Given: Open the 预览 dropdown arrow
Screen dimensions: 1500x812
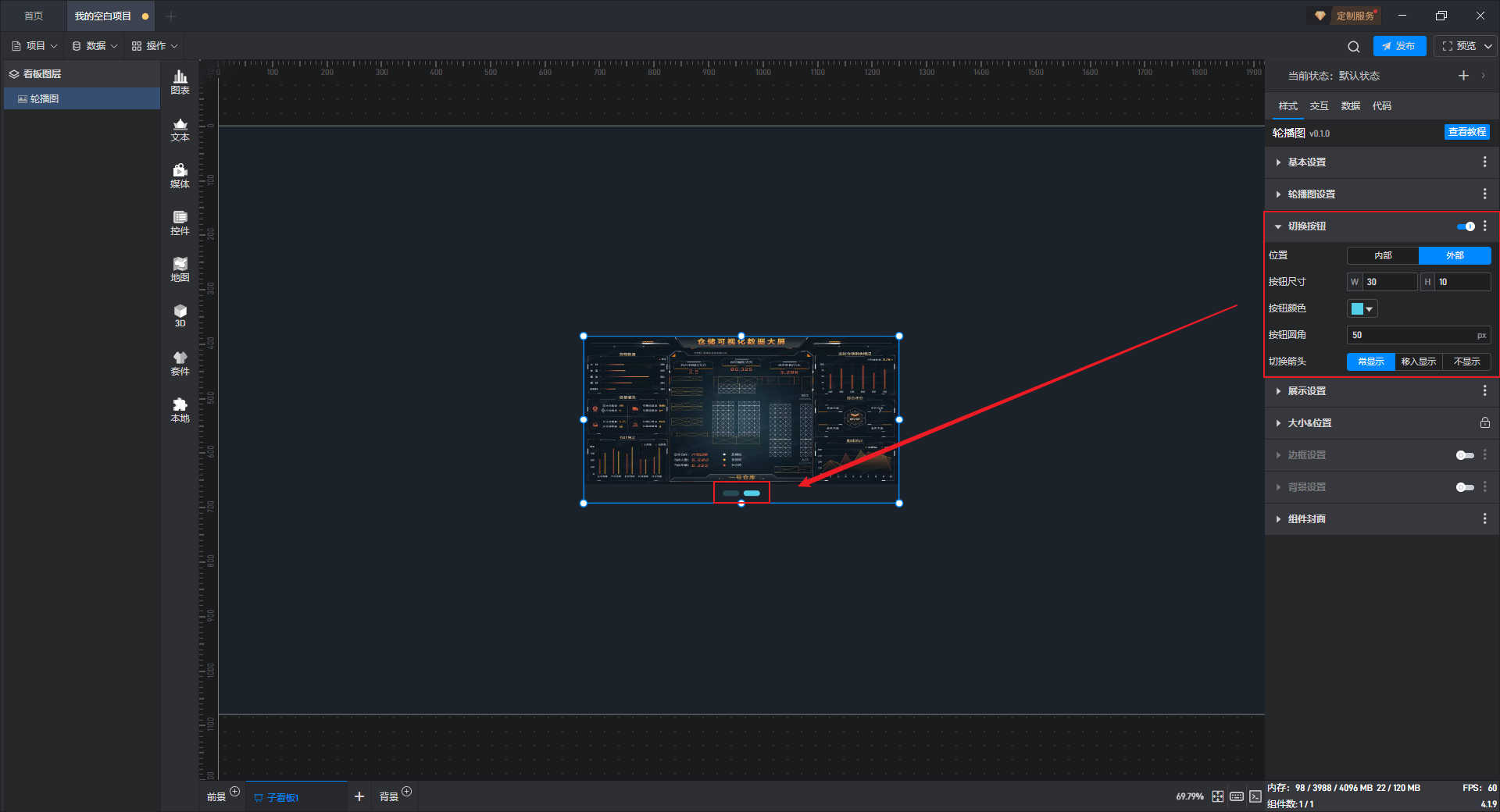Looking at the screenshot, I should pyautogui.click(x=1488, y=46).
